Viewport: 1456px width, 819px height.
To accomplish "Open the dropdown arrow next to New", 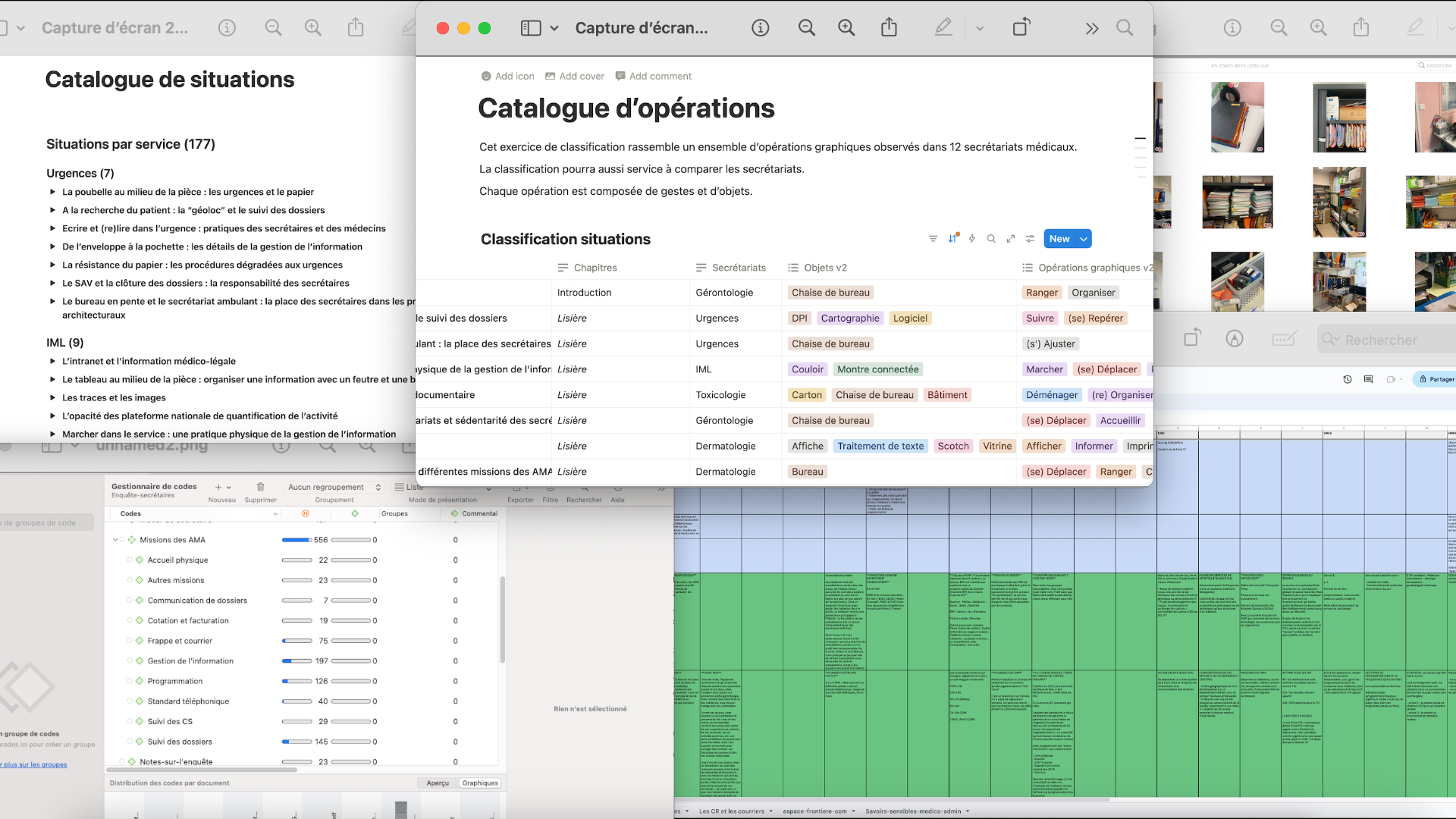I will coord(1084,239).
